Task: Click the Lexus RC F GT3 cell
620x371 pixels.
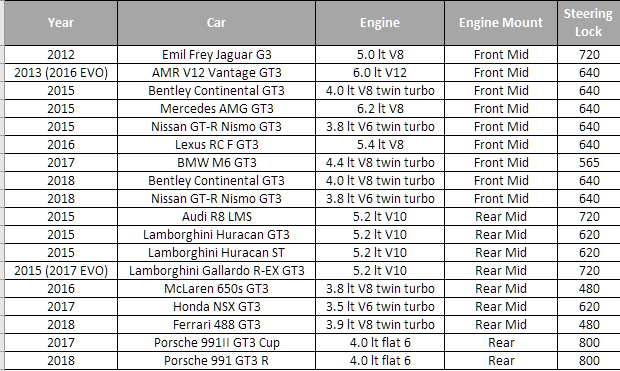Action: 216,145
